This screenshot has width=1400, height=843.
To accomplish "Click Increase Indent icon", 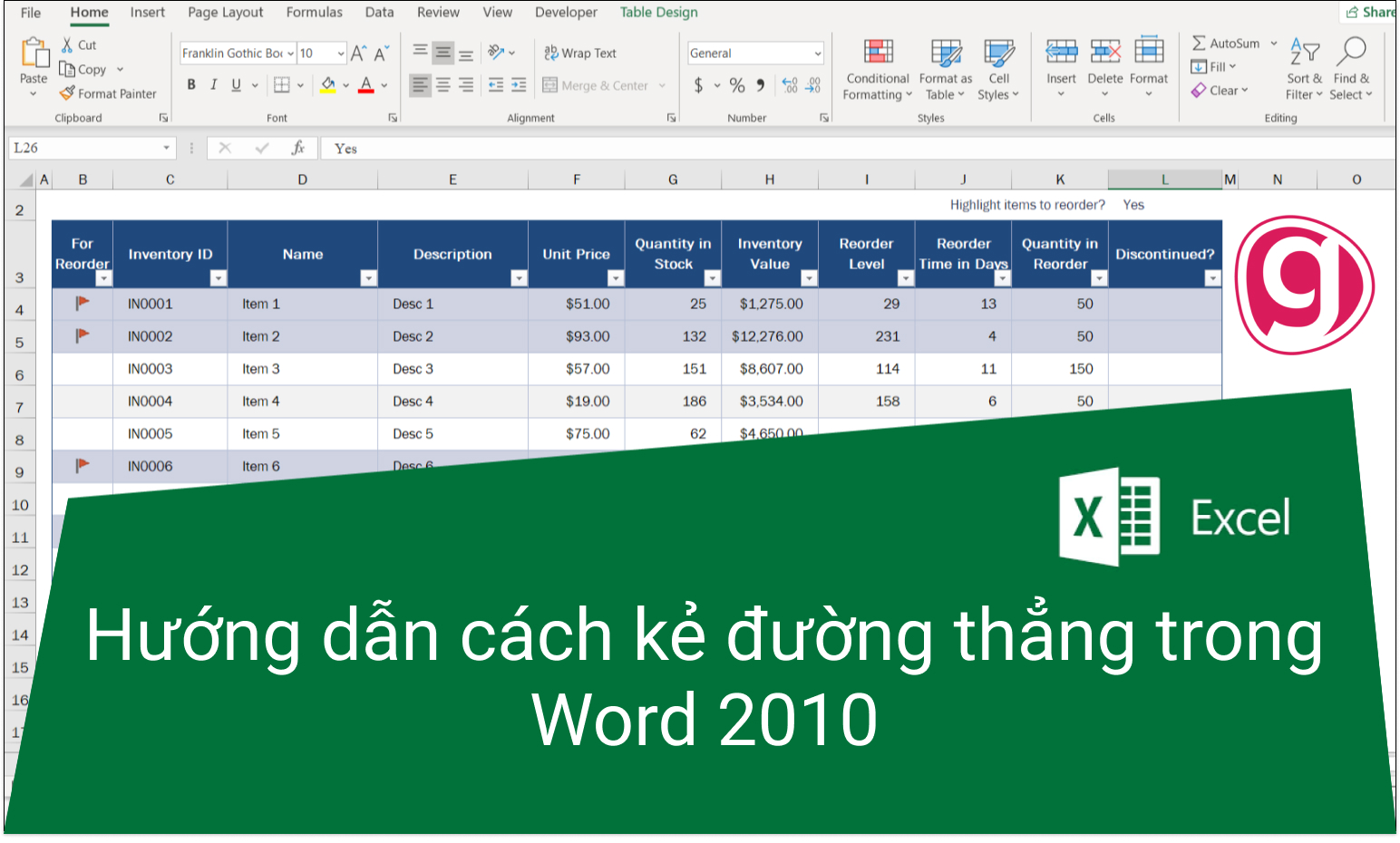I will click(x=519, y=85).
